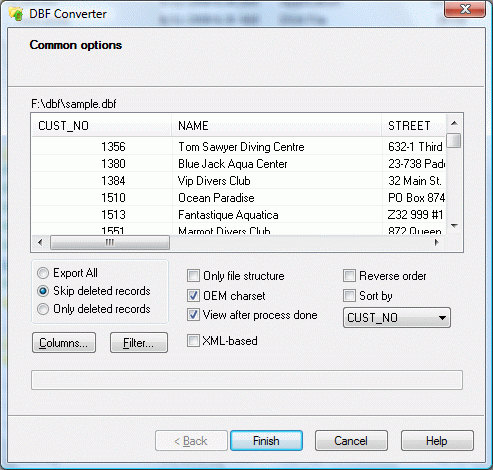Image resolution: width=493 pixels, height=470 pixels.
Task: Open the Columns... dialog
Action: (x=64, y=343)
